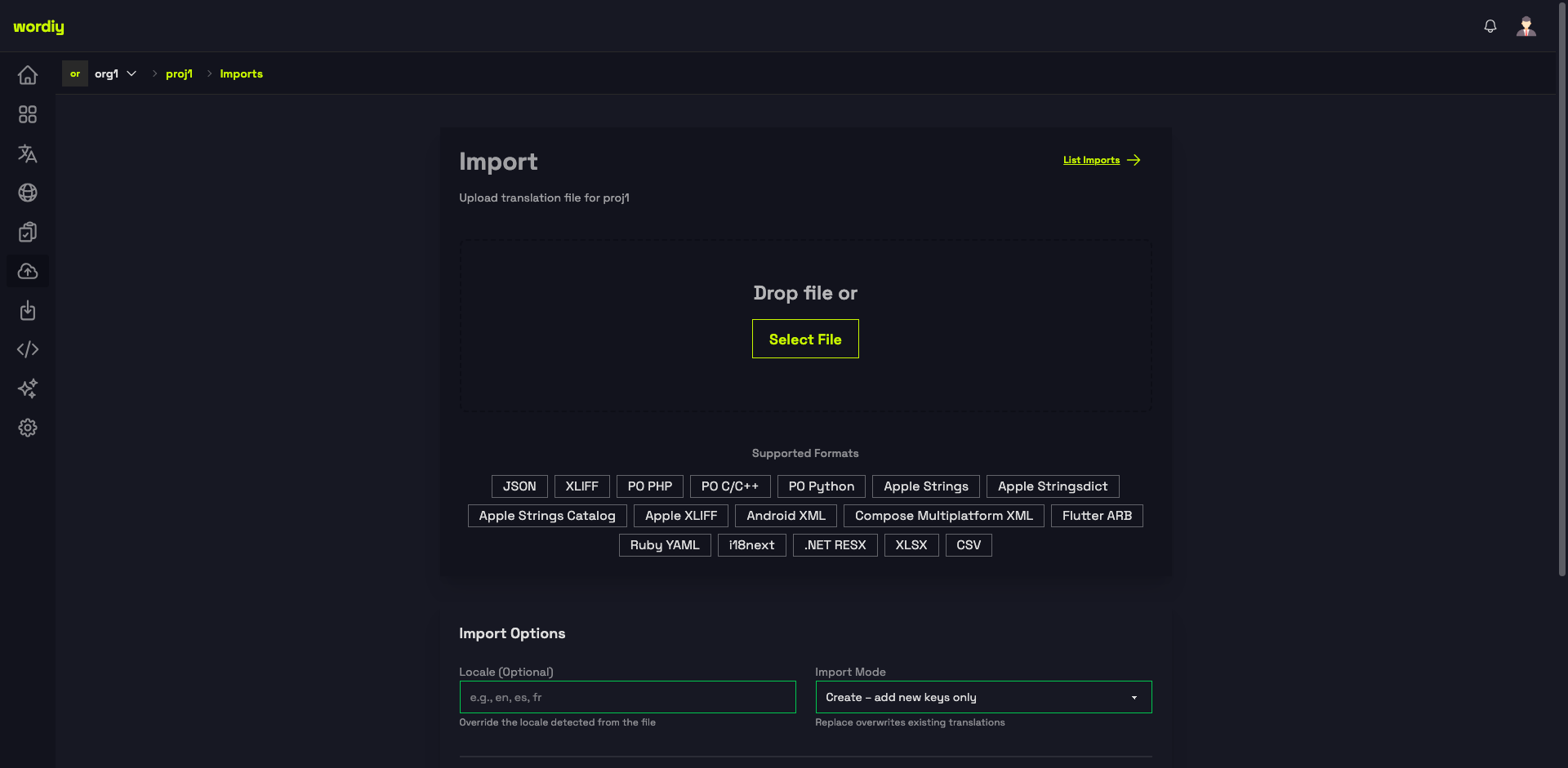
Task: Open the notifications bell
Action: (x=1490, y=26)
